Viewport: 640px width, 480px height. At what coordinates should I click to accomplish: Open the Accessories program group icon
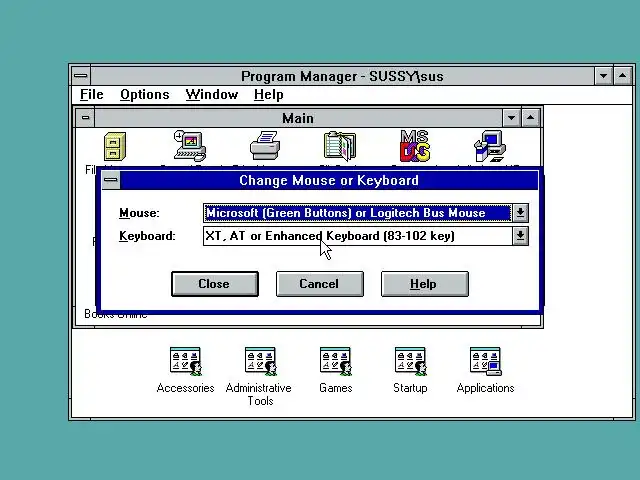186,362
